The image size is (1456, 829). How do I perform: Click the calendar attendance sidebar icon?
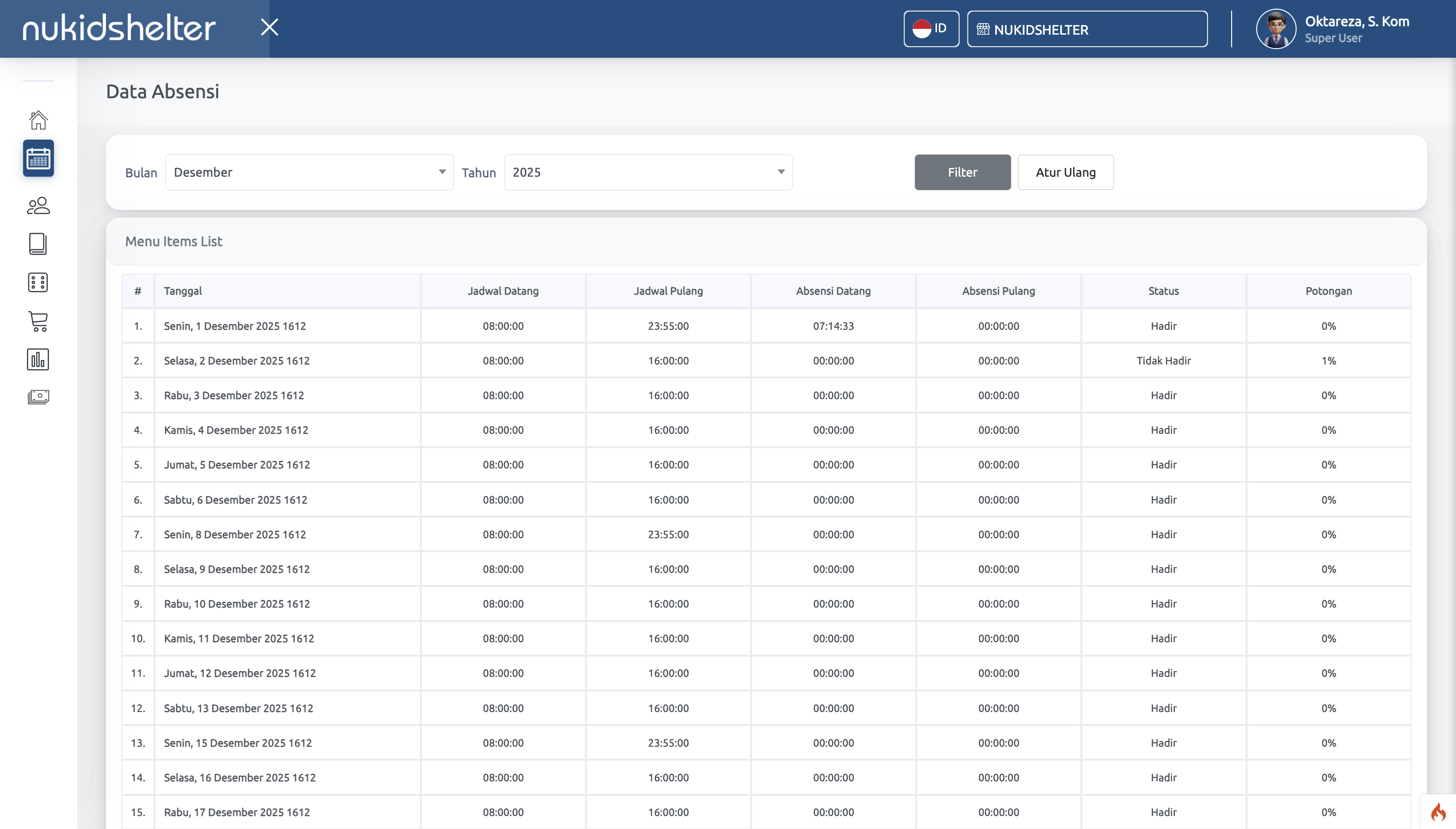click(38, 158)
